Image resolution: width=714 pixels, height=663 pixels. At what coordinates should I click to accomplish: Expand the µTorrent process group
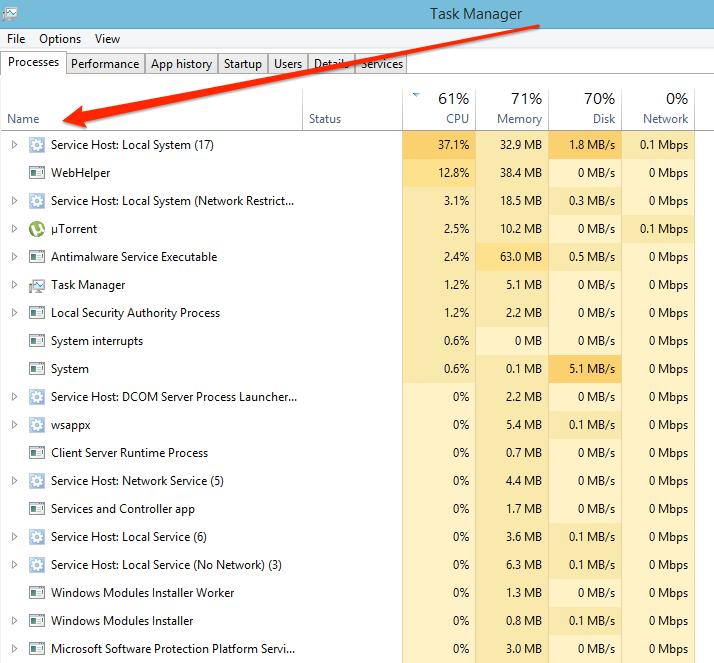point(14,229)
